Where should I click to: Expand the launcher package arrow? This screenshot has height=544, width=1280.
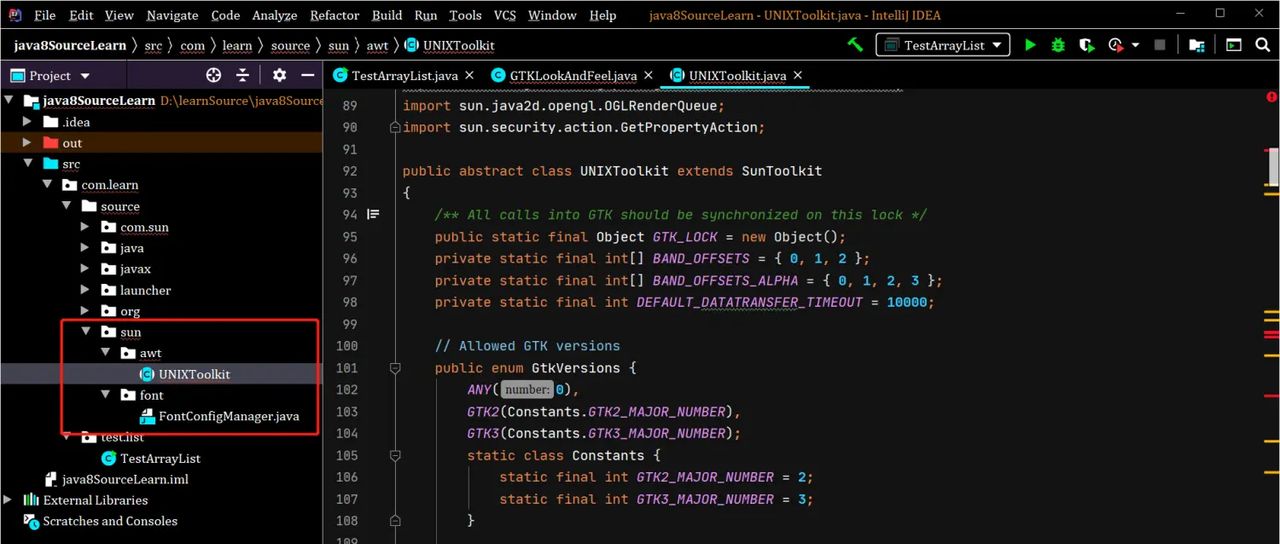(86, 290)
